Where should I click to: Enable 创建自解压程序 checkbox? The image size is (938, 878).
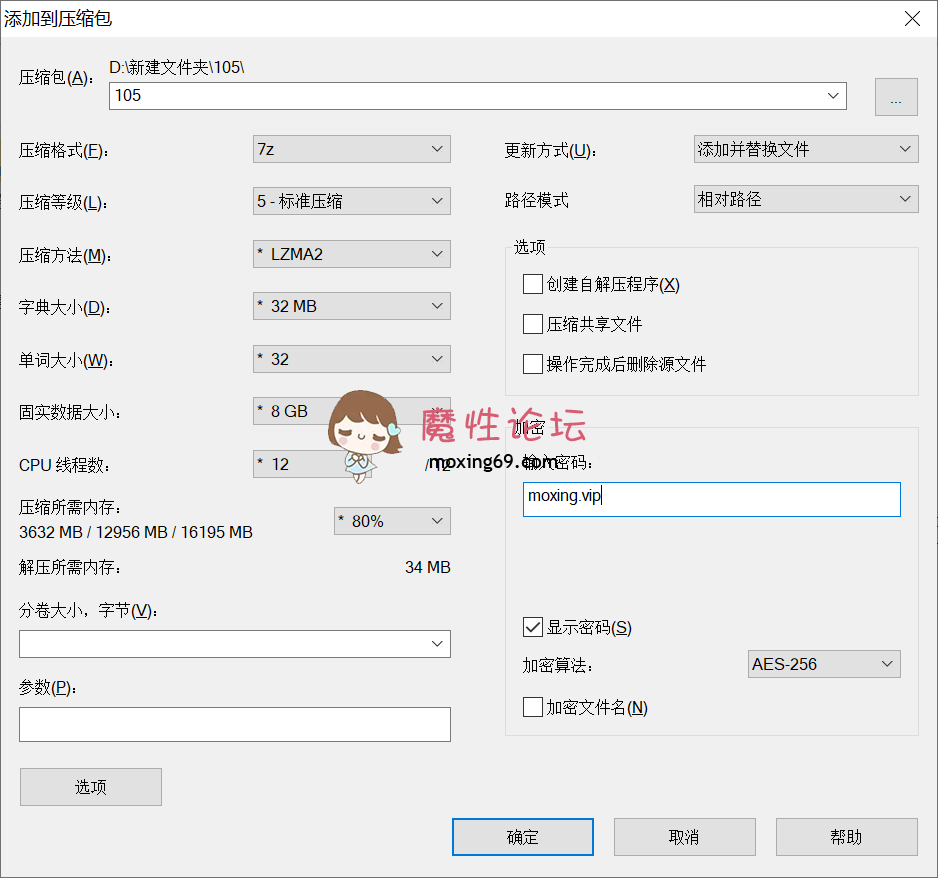[x=533, y=284]
